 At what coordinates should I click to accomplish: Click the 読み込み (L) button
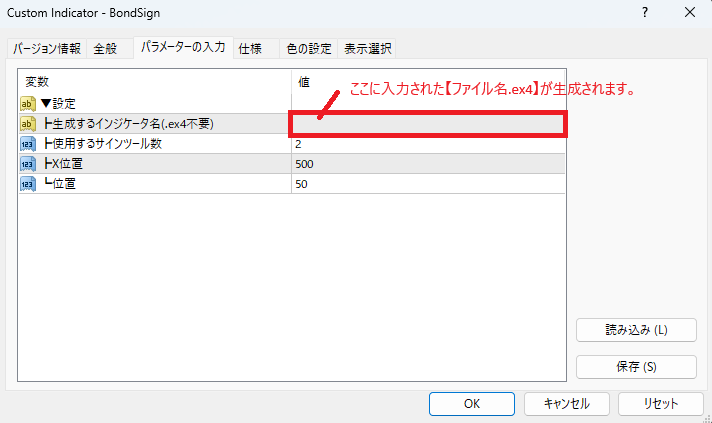click(636, 330)
